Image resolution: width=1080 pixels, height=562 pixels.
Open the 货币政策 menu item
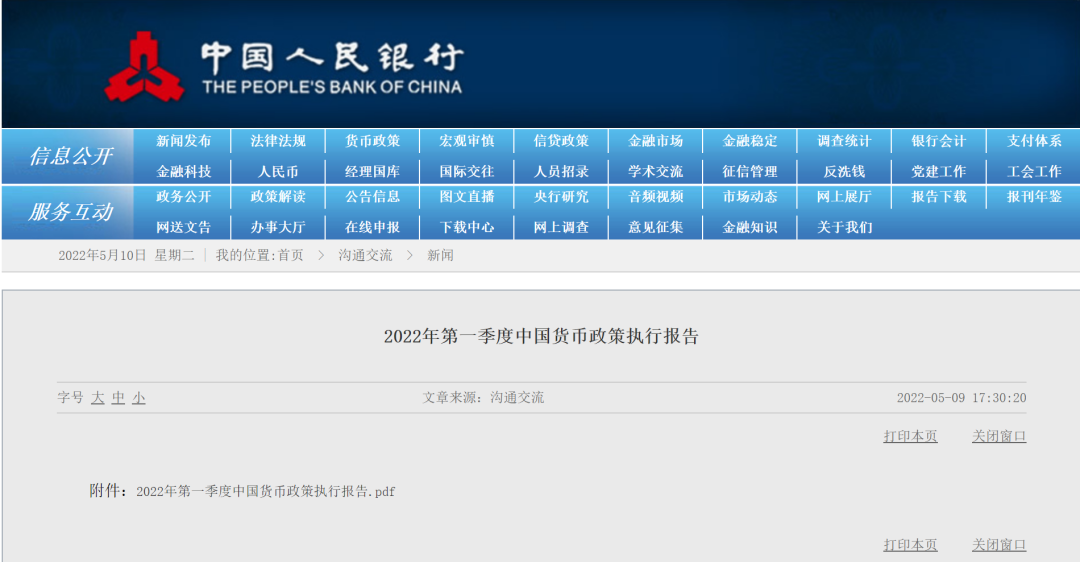pos(372,141)
